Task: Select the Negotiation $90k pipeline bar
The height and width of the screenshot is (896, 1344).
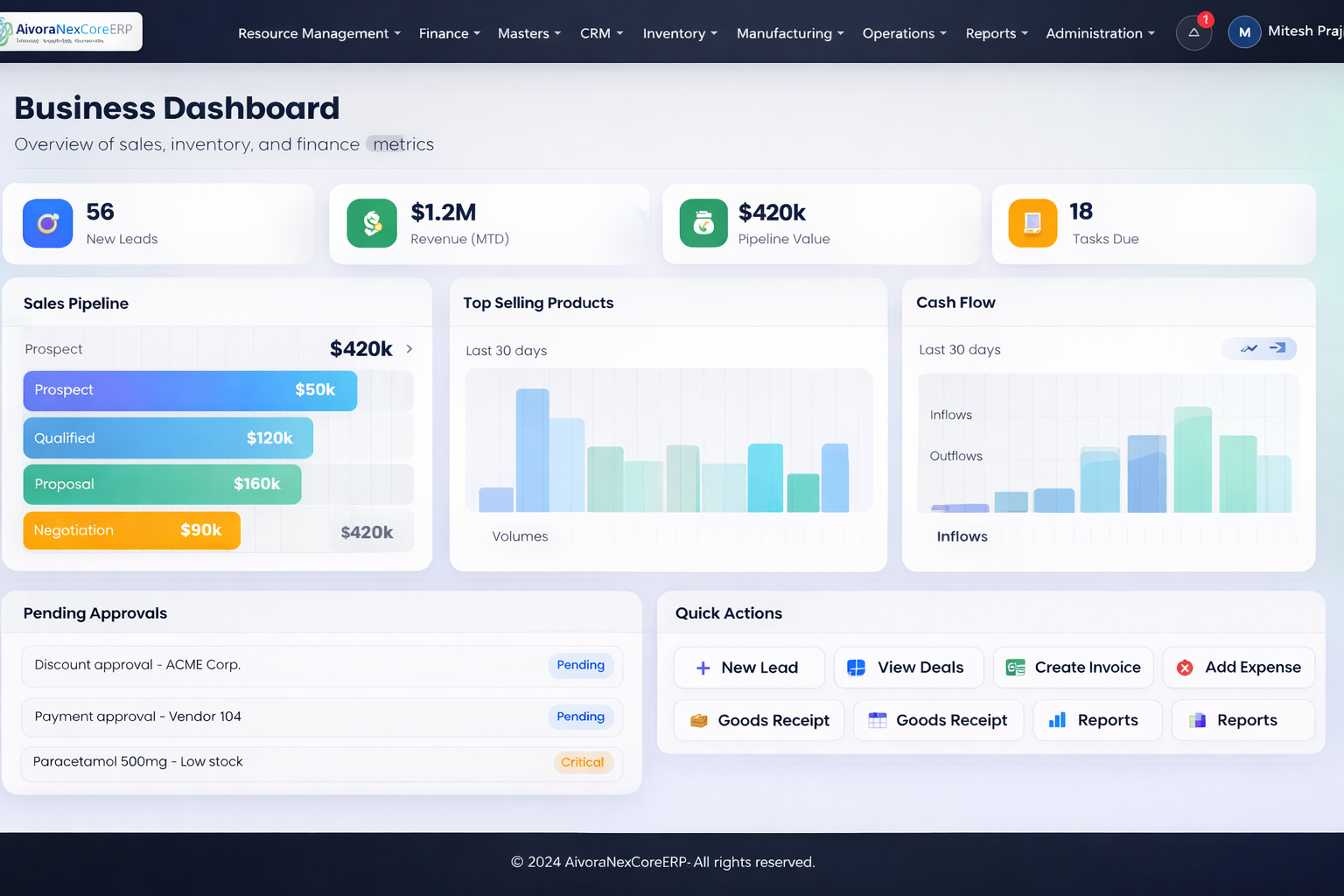Action: click(x=131, y=530)
